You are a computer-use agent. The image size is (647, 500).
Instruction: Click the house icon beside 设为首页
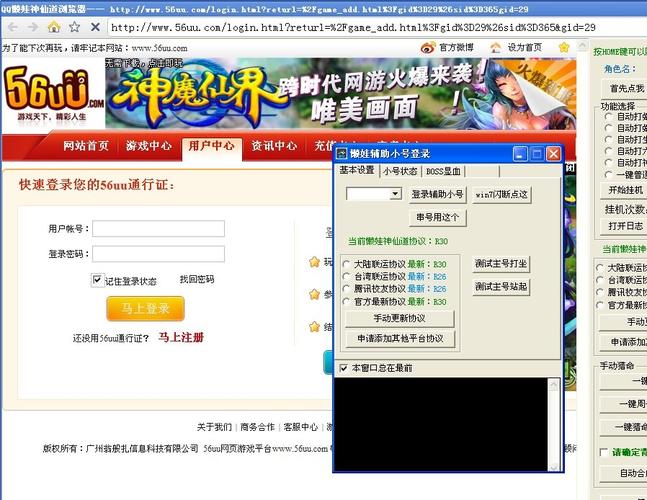pyautogui.click(x=495, y=48)
